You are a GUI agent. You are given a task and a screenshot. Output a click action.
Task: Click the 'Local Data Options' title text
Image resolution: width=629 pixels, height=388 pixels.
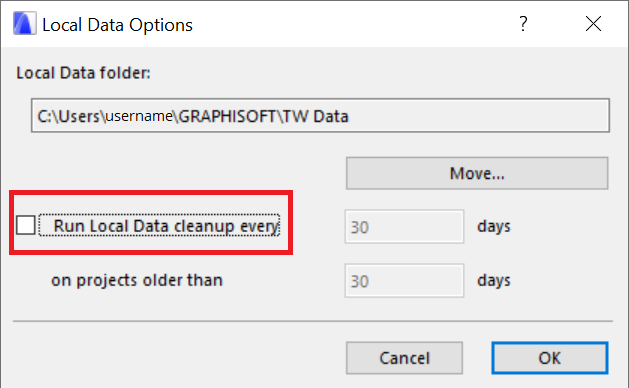pos(118,25)
